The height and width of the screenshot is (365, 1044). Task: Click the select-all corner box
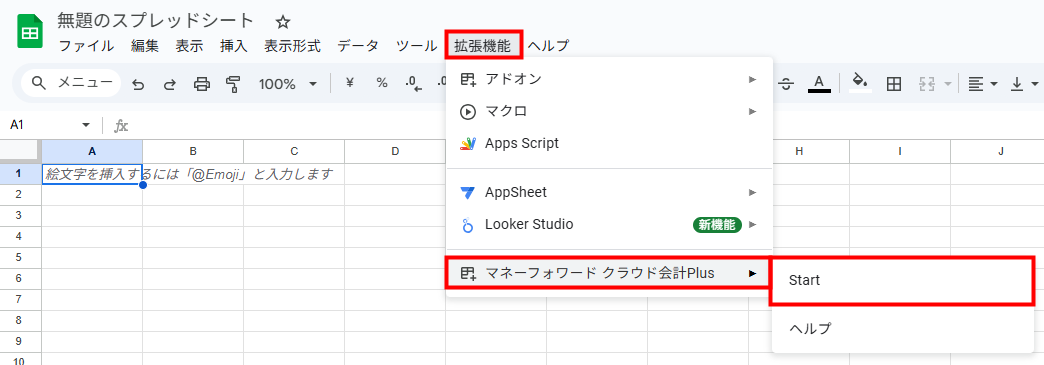click(x=20, y=151)
